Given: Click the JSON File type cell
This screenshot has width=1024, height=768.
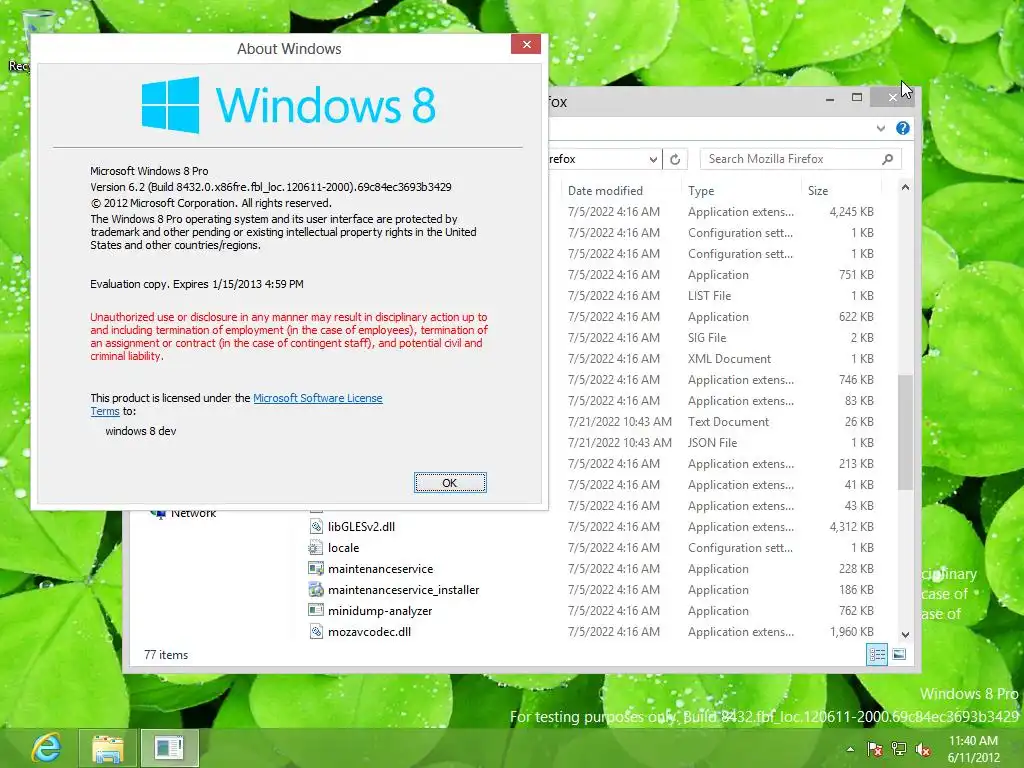Looking at the screenshot, I should [712, 443].
